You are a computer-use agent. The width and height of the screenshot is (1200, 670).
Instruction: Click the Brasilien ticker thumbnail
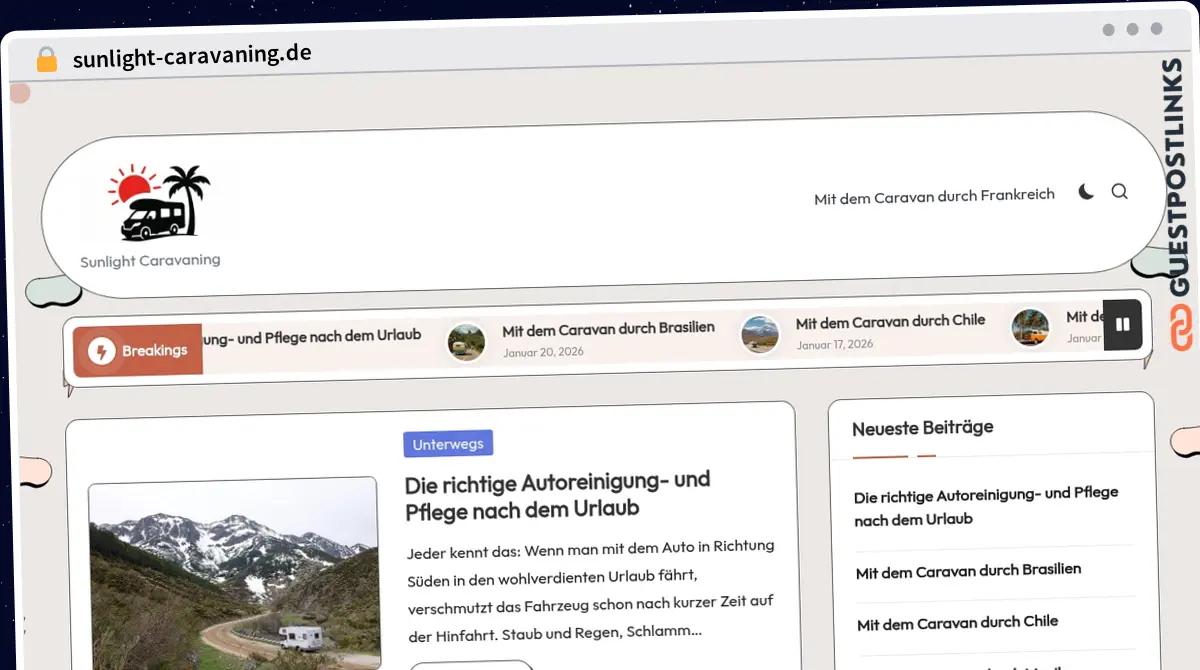466,342
